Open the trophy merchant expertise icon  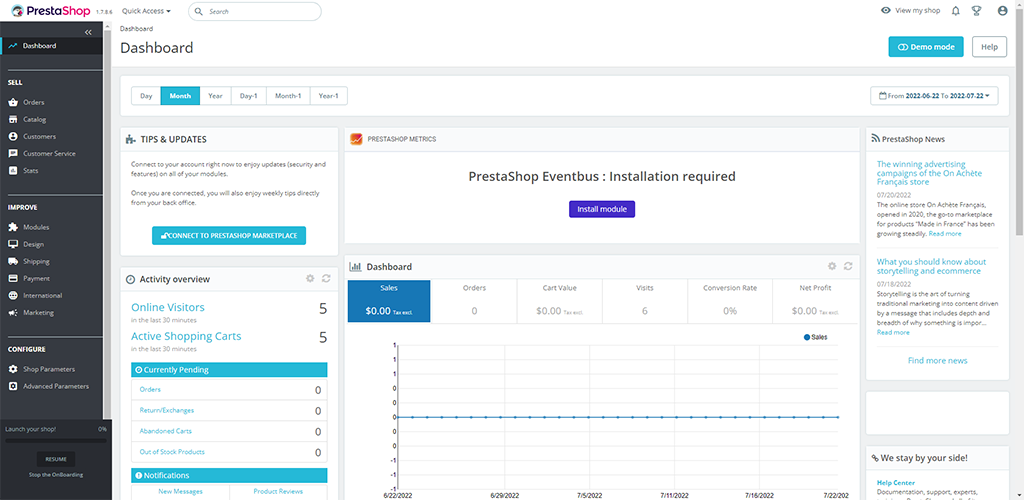click(x=976, y=10)
